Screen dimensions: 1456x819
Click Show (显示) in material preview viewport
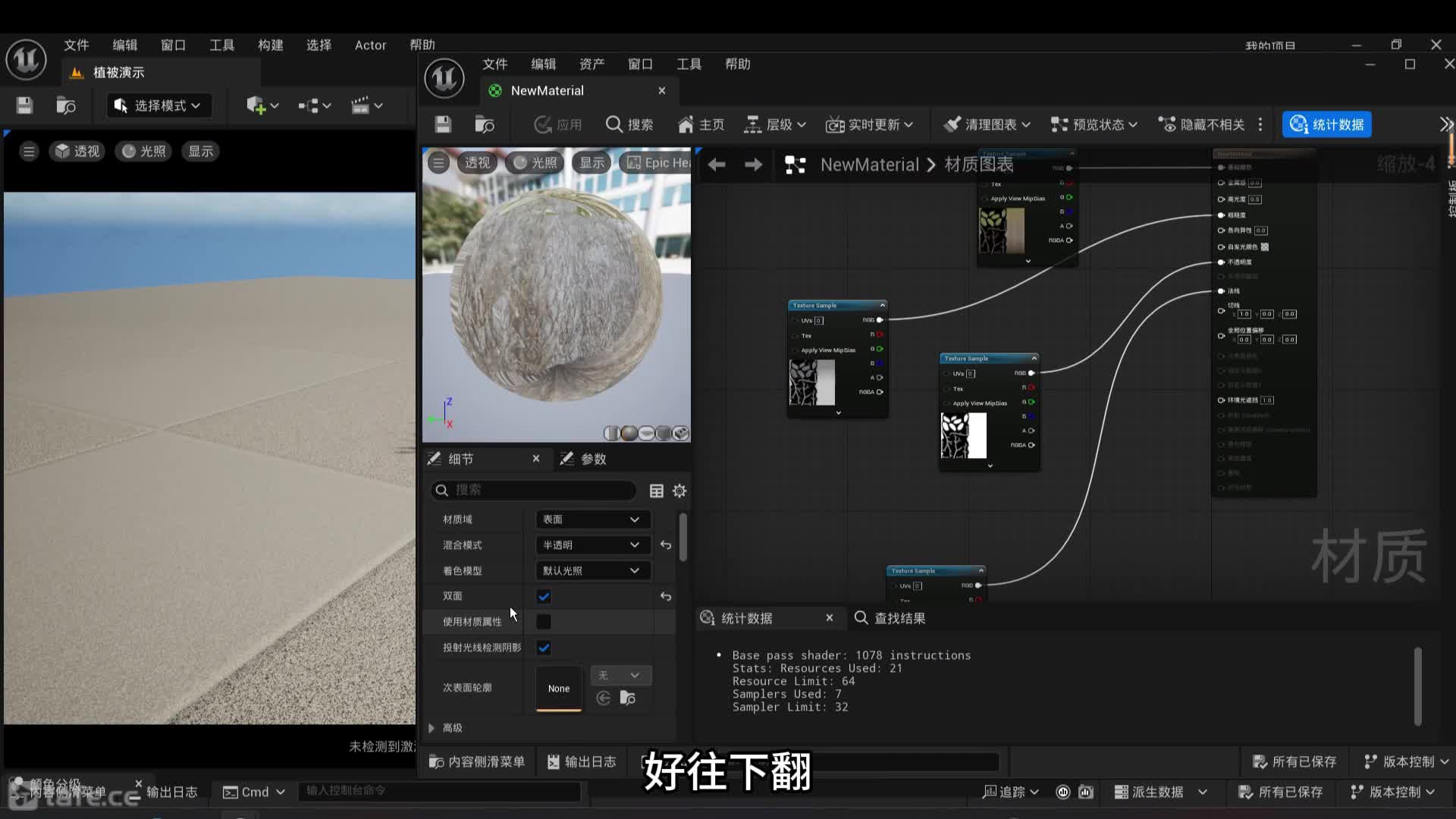(591, 162)
